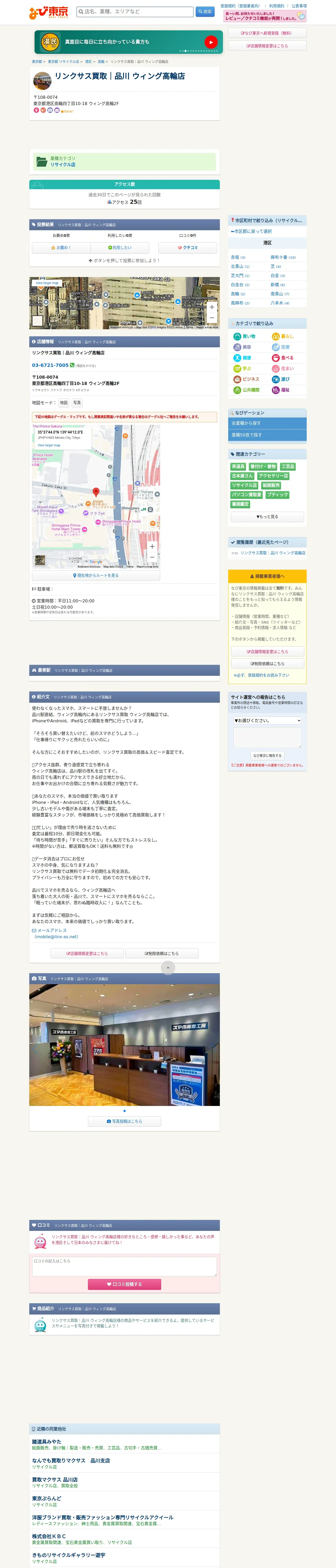336x1568 pixels.
Task: Go to 東京都 リサイクル店 breadcrumb
Action: click(63, 61)
